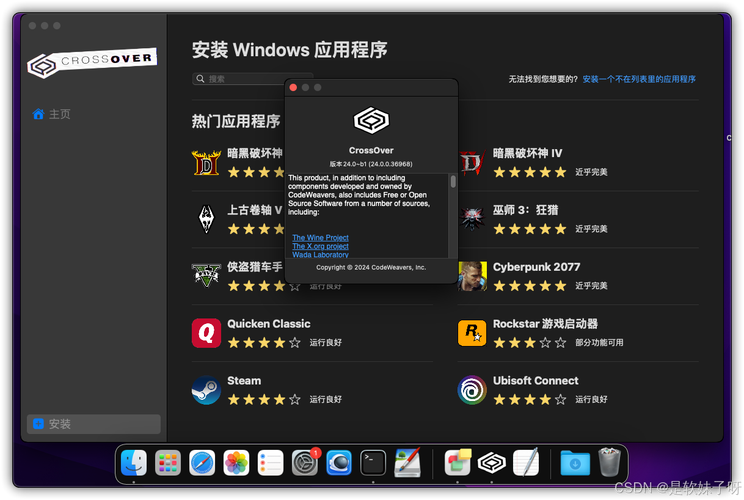The width and height of the screenshot is (744, 500).
Task: Click the Ubisoft Connect title
Action: [x=535, y=380]
